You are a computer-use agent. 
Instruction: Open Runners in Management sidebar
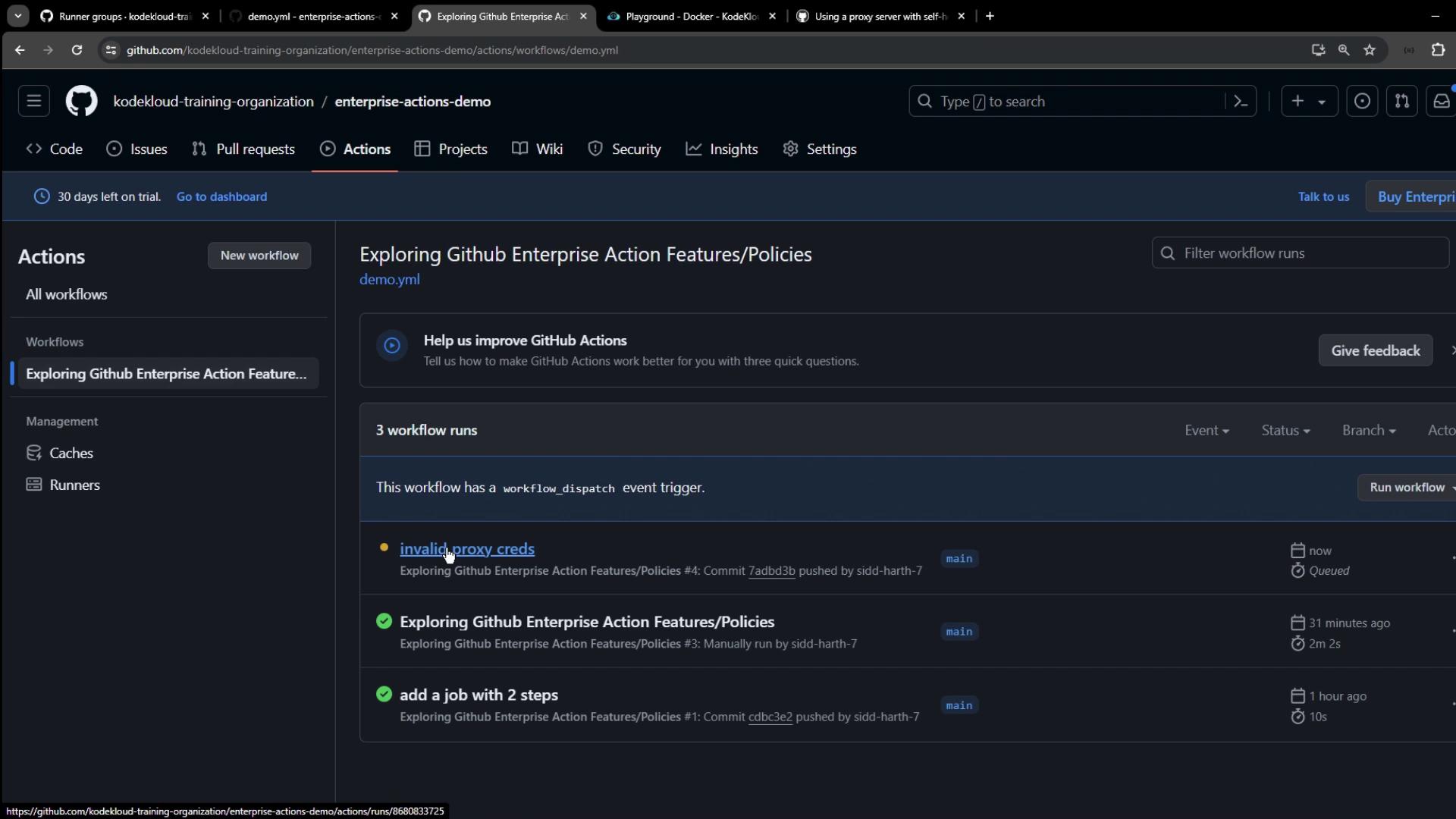pos(74,485)
